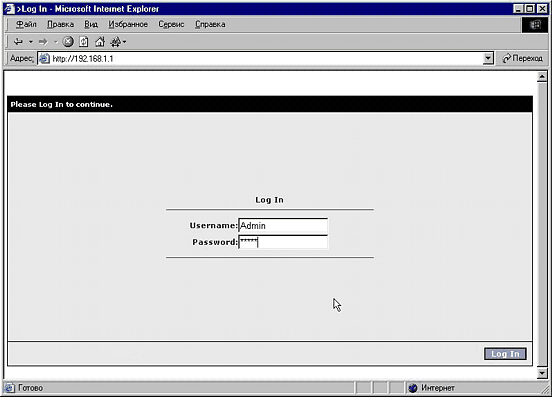
Task: Click the scrollbar down arrow
Action: (x=542, y=373)
